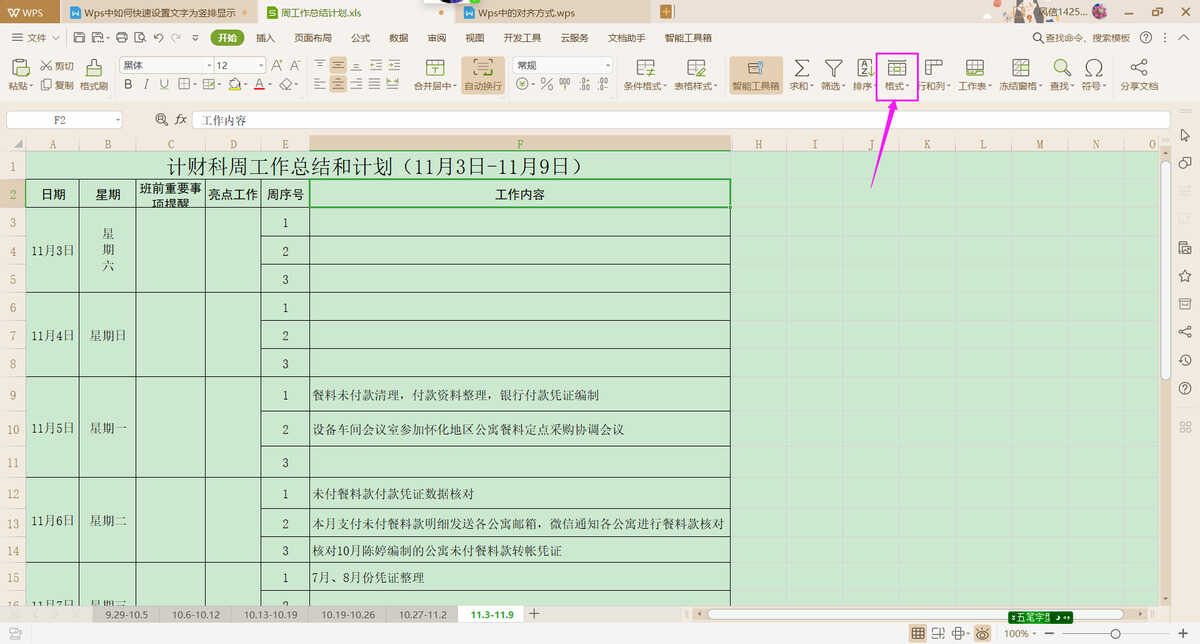The height and width of the screenshot is (644, 1200).
Task: Toggle Wrap Text (自动换行)
Action: click(483, 75)
